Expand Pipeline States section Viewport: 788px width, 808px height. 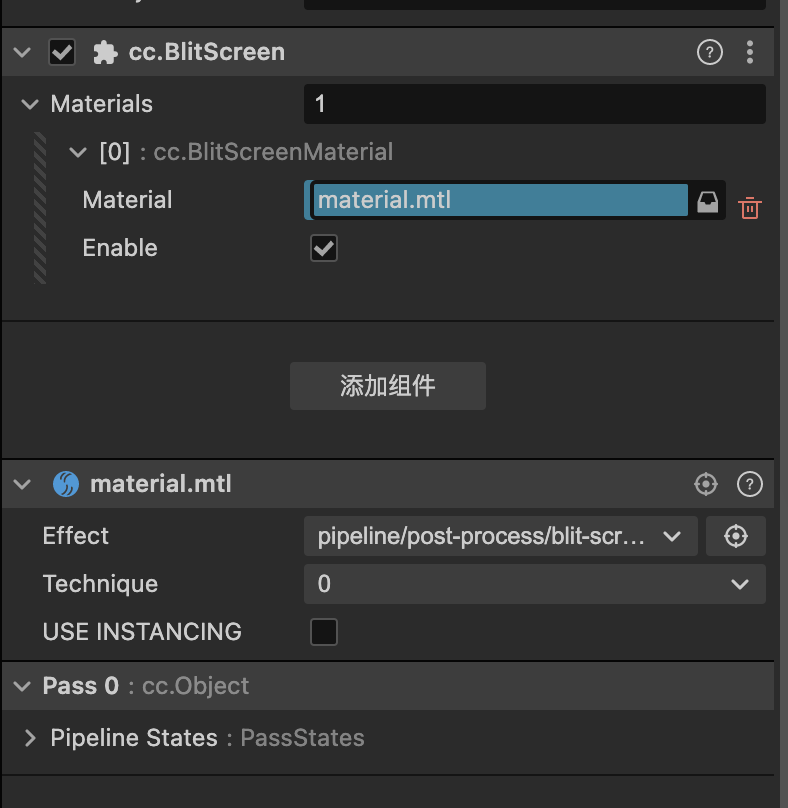pyautogui.click(x=30, y=738)
